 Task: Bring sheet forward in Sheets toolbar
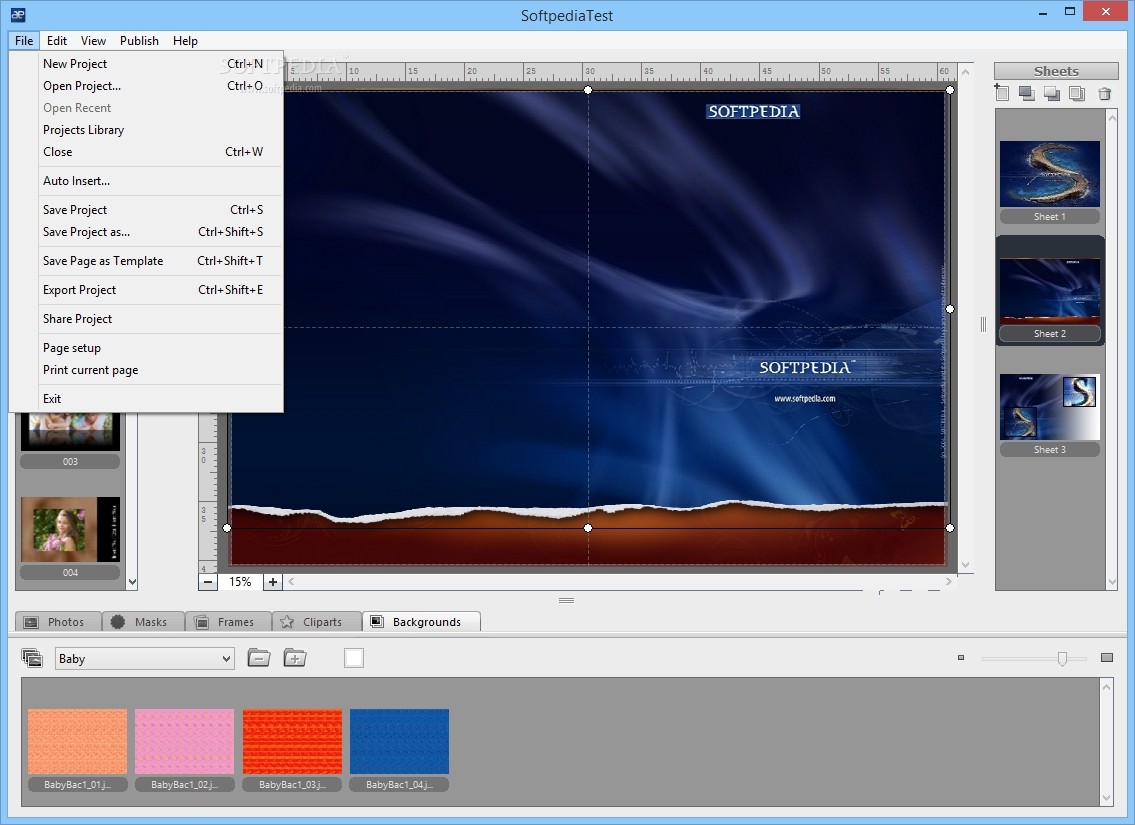1026,93
